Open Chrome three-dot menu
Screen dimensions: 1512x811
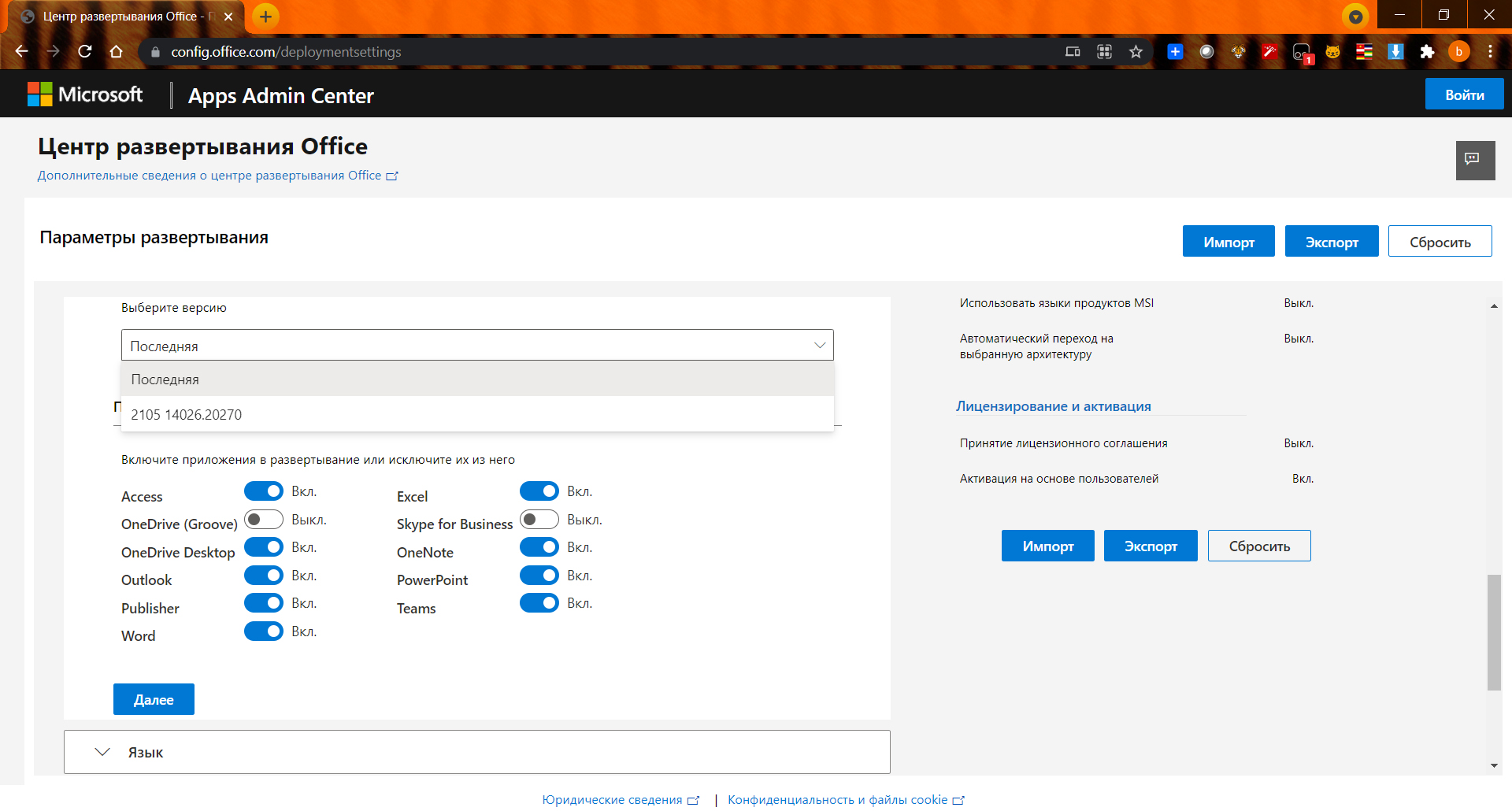point(1490,52)
